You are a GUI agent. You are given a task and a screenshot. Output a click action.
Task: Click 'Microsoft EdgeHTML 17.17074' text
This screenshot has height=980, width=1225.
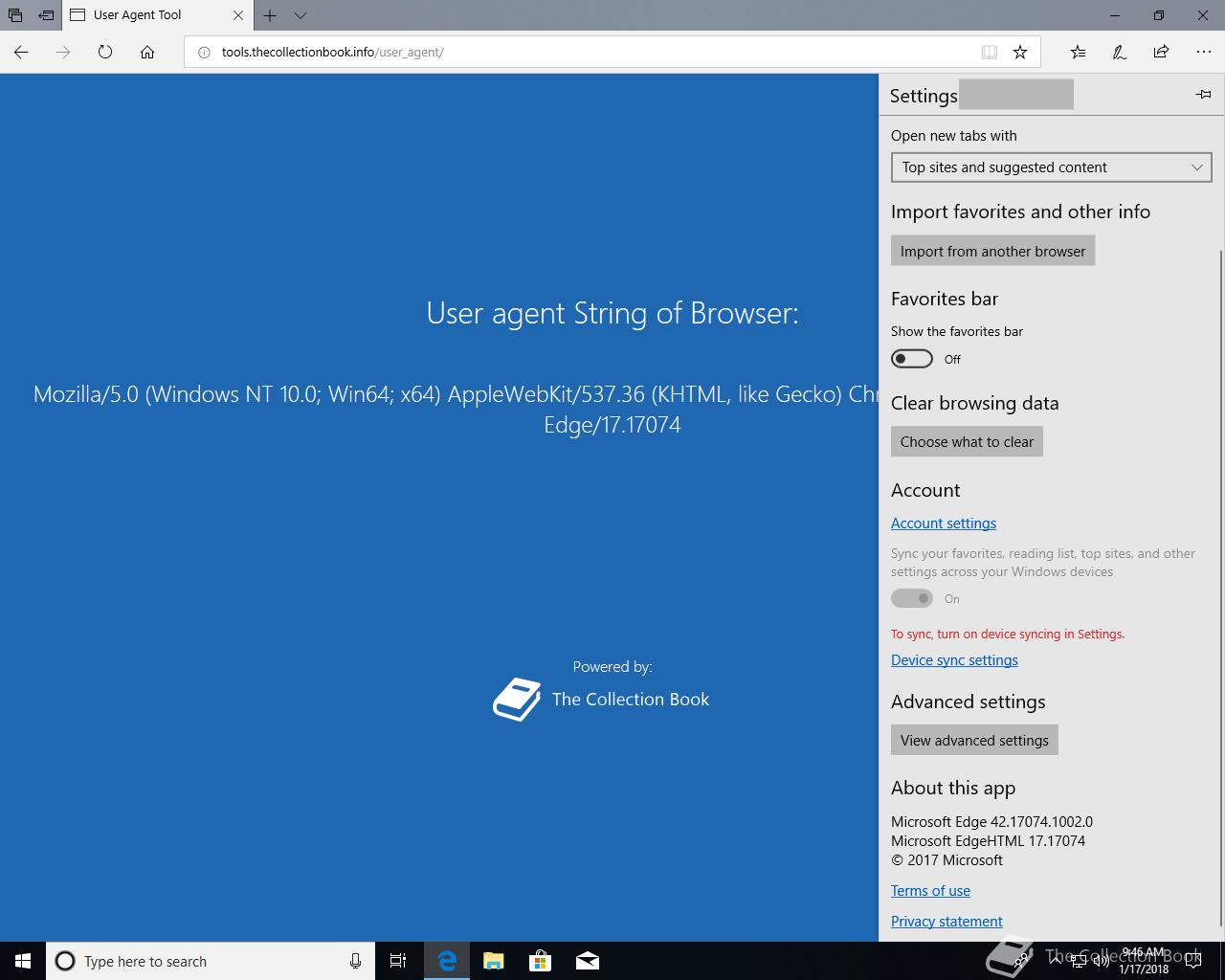point(988,841)
